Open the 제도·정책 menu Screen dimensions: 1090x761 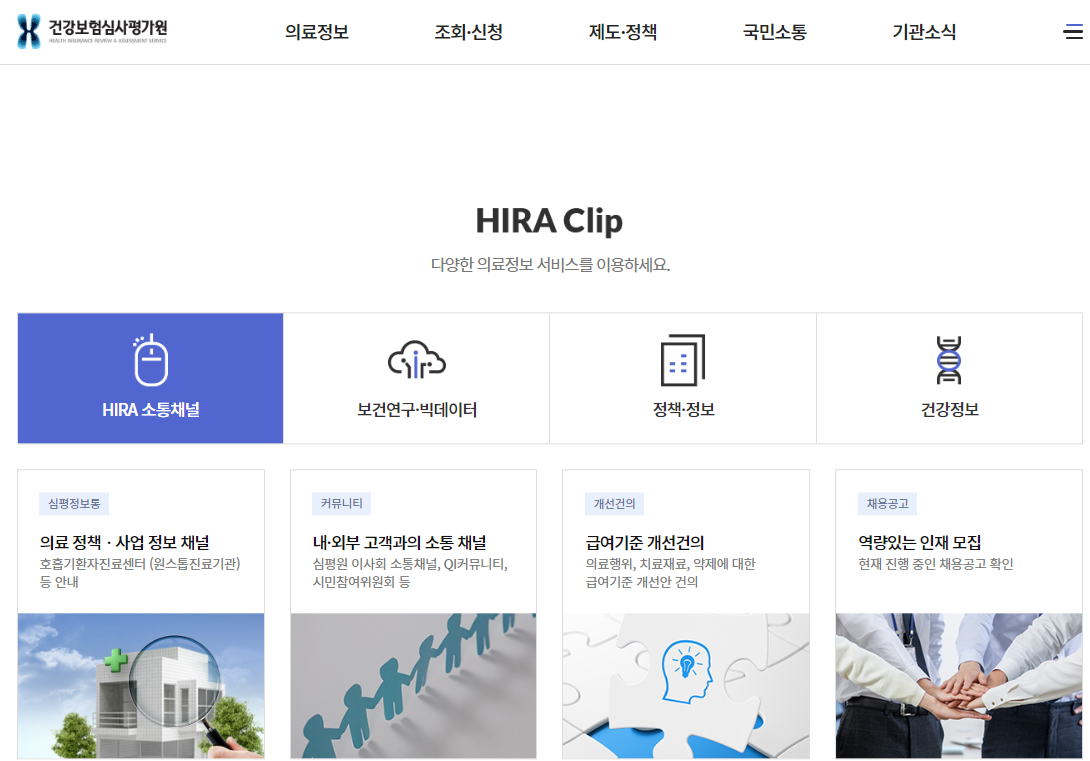623,32
